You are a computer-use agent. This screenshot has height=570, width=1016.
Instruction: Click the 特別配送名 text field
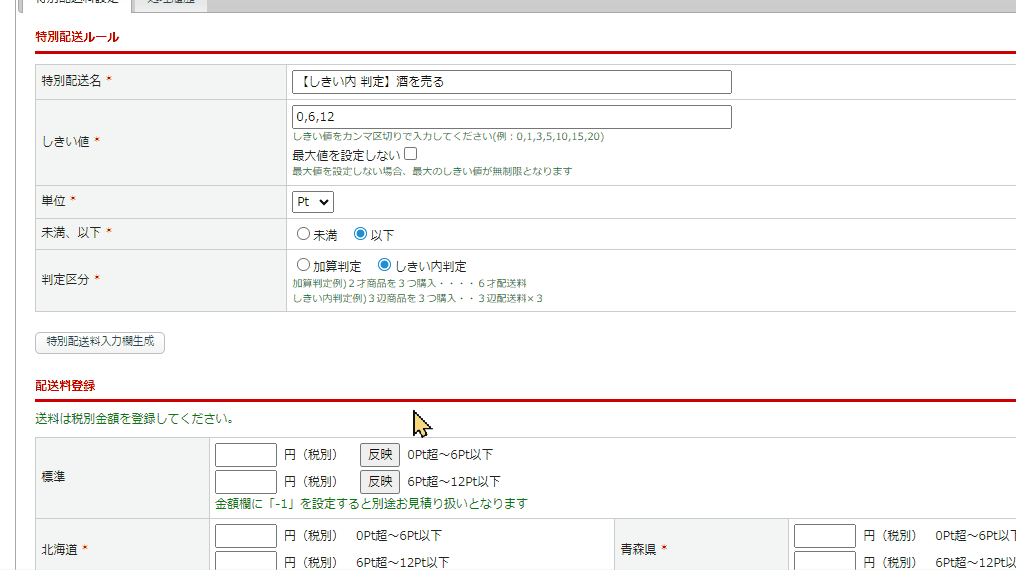(x=511, y=82)
